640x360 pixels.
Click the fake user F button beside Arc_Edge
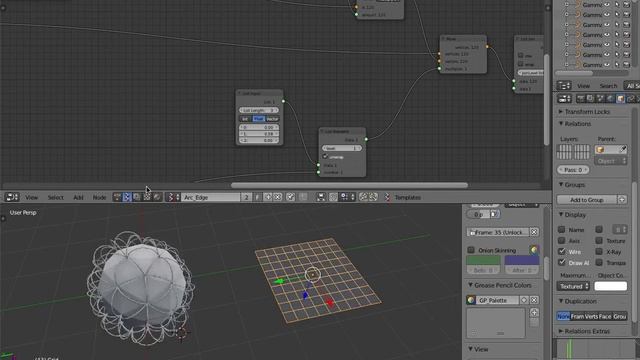click(x=257, y=197)
